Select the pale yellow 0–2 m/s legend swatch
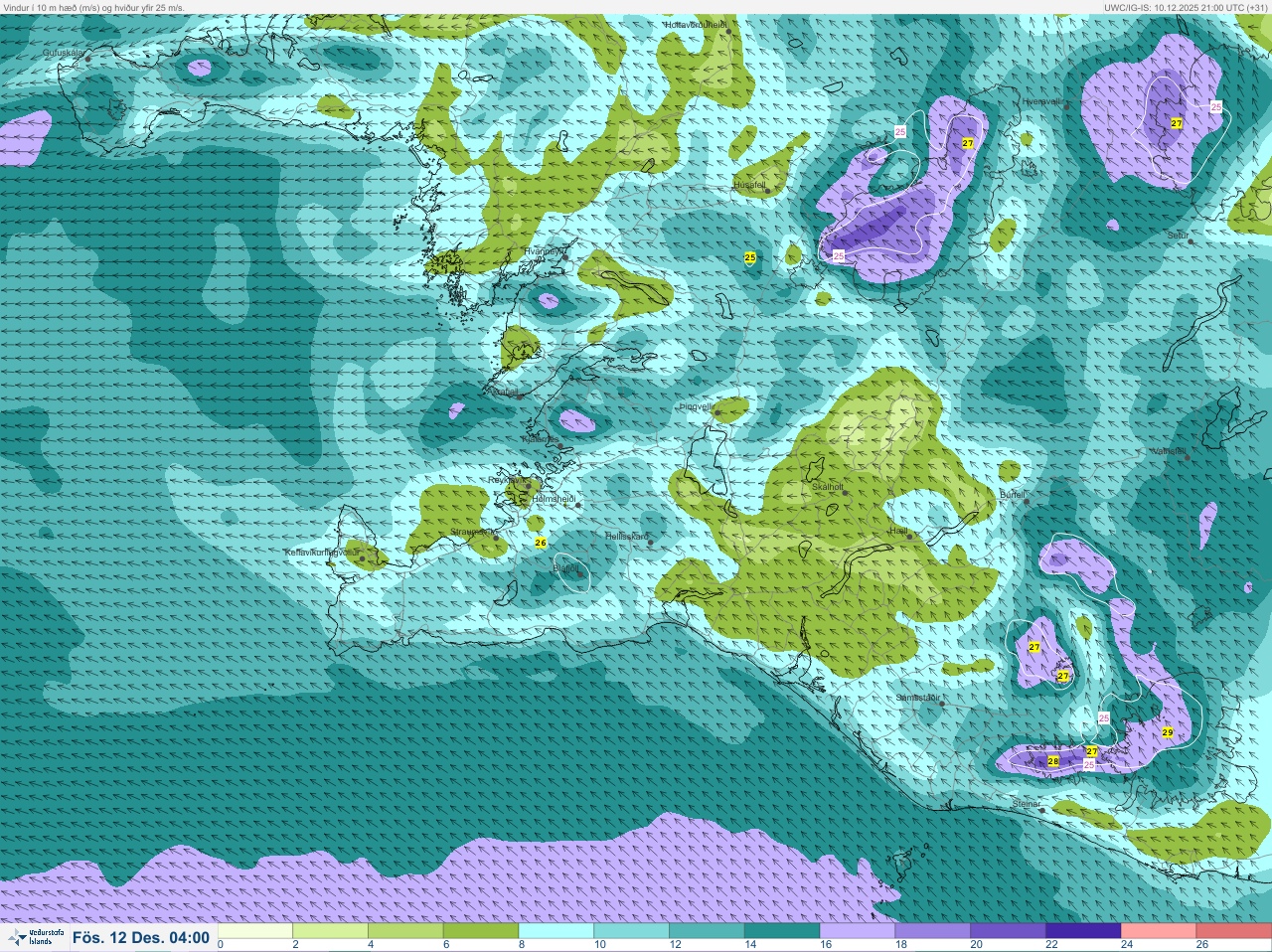This screenshot has width=1272, height=952. [255, 931]
